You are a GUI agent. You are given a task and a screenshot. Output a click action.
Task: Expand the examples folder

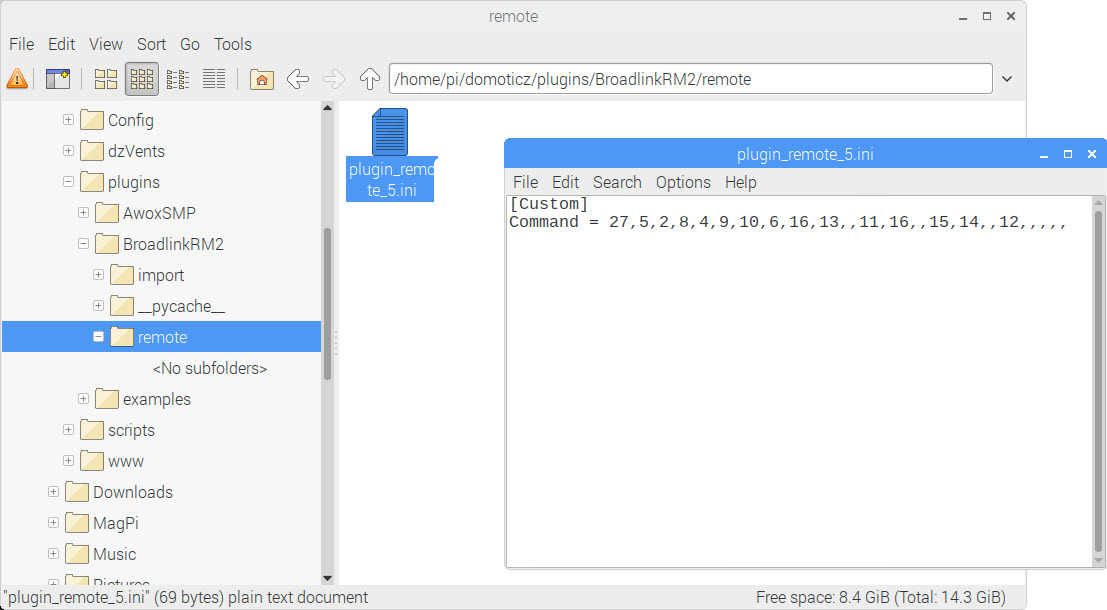(83, 399)
